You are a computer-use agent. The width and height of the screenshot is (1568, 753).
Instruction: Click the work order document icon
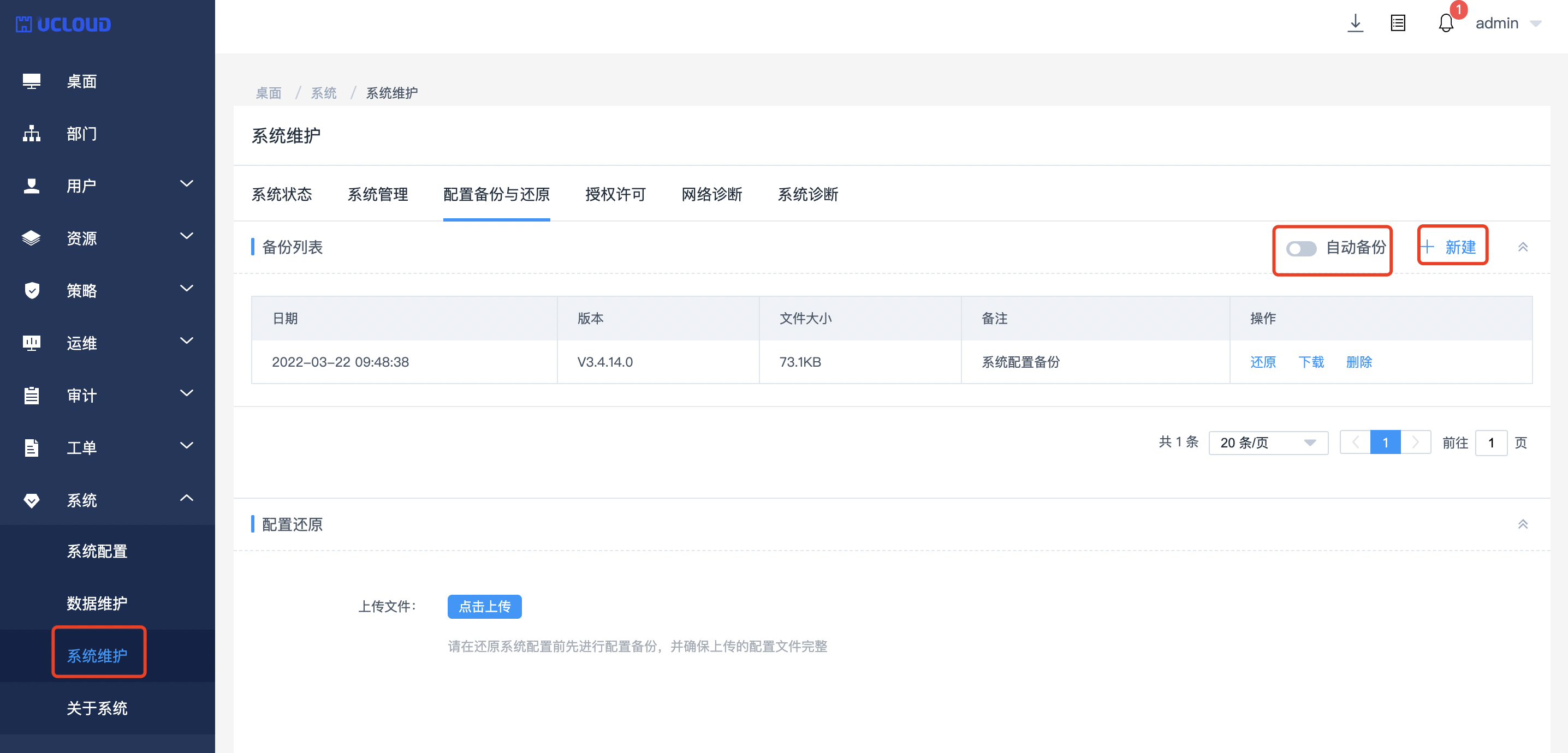coord(32,447)
